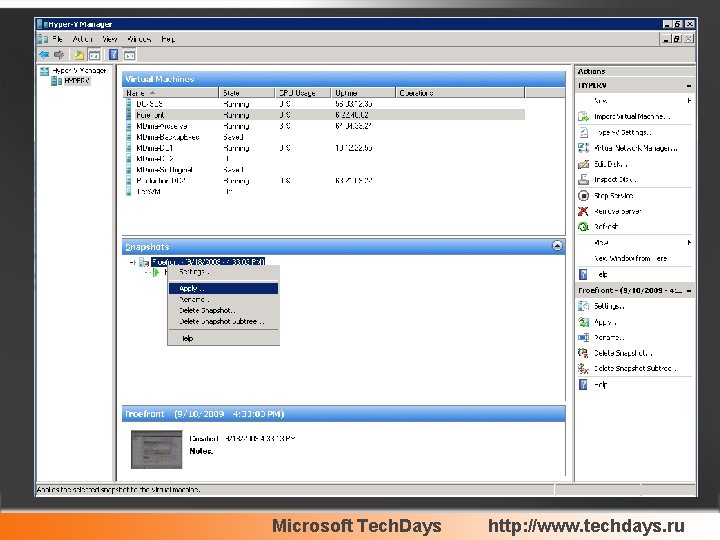Toggle the Show/Hide Console Tree toolbar icon
The image size is (720, 540).
point(94,55)
